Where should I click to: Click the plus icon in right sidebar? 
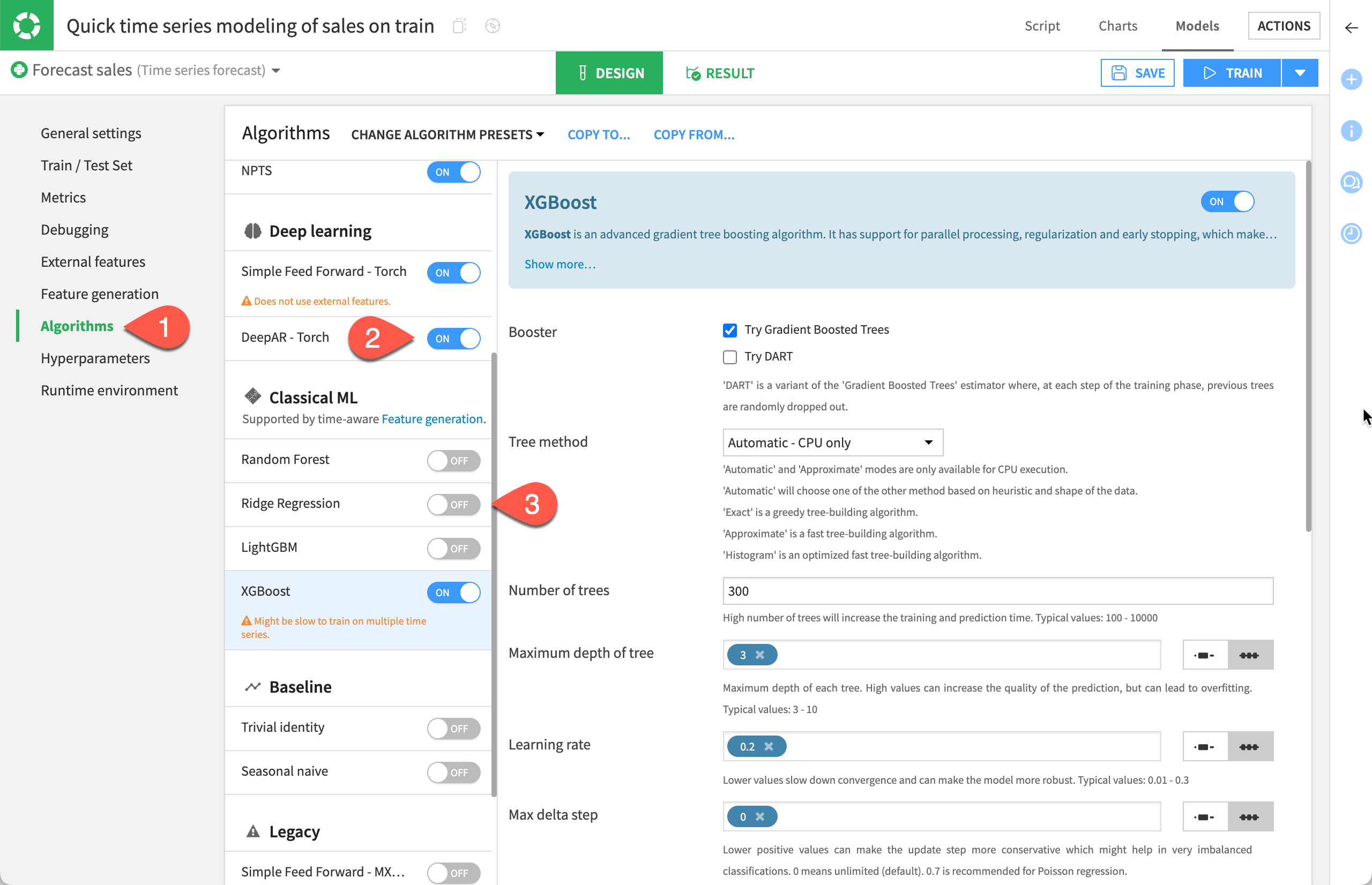point(1351,79)
